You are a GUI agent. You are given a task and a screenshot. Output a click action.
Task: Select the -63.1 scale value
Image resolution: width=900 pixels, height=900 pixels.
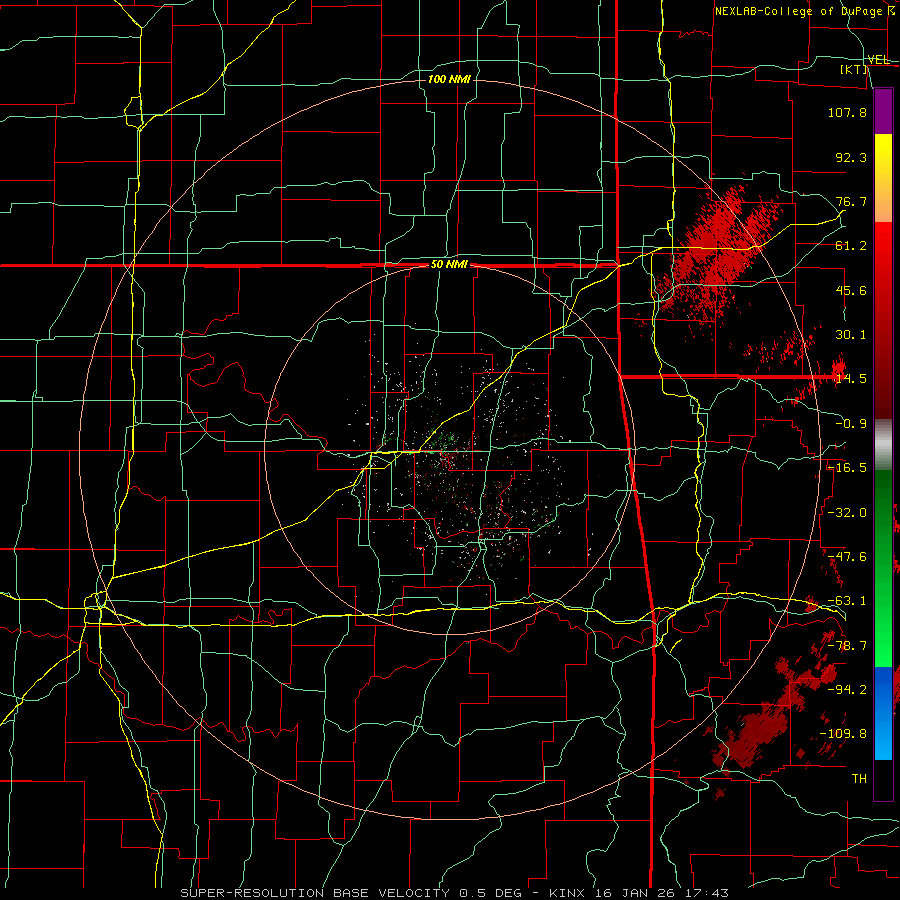(847, 601)
